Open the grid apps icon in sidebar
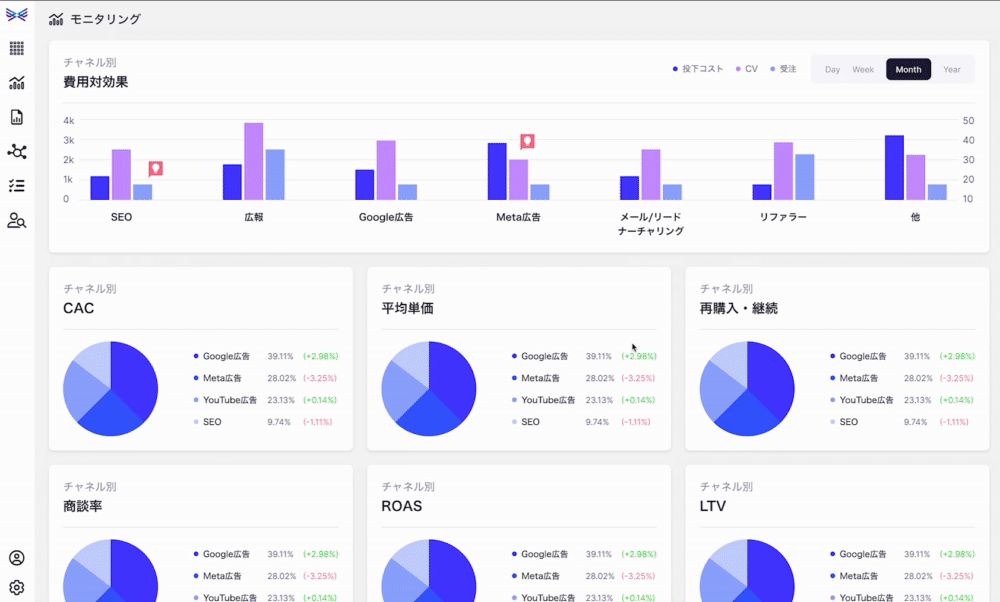The image size is (1000, 602). [x=17, y=48]
